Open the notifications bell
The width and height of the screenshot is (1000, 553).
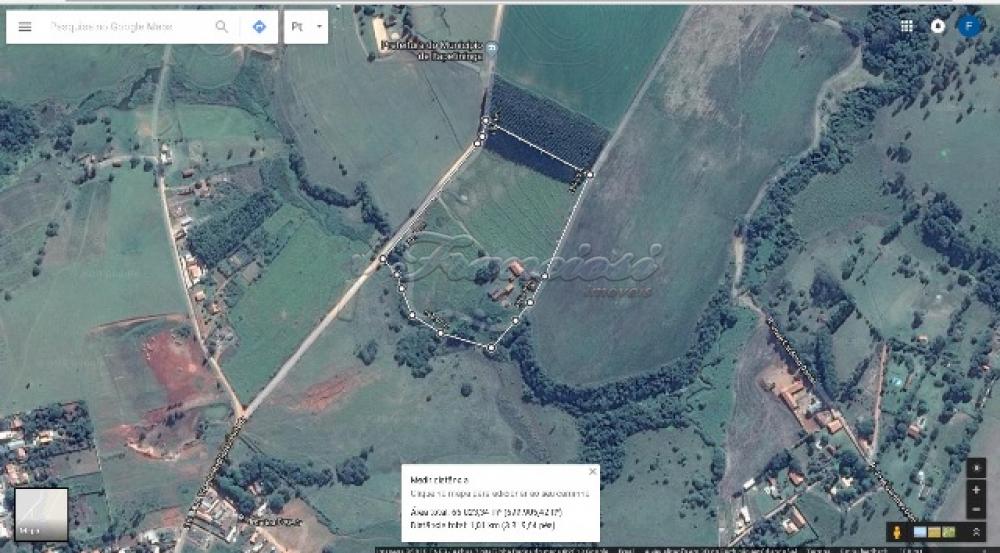[x=938, y=26]
